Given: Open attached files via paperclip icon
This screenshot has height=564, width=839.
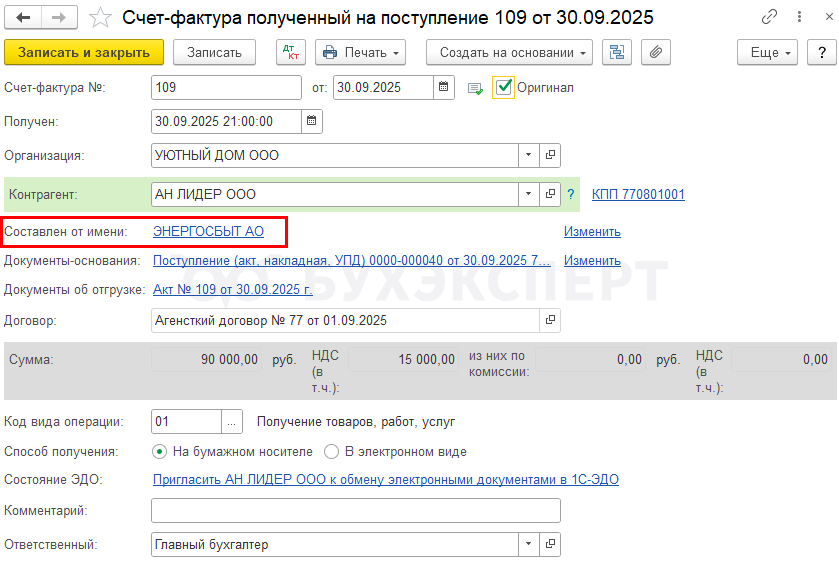Looking at the screenshot, I should (x=655, y=52).
